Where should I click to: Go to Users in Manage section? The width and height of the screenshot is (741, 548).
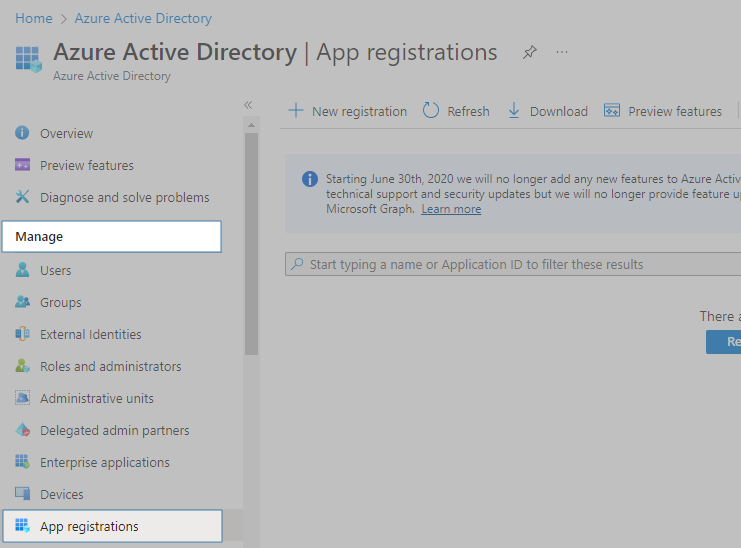[55, 270]
